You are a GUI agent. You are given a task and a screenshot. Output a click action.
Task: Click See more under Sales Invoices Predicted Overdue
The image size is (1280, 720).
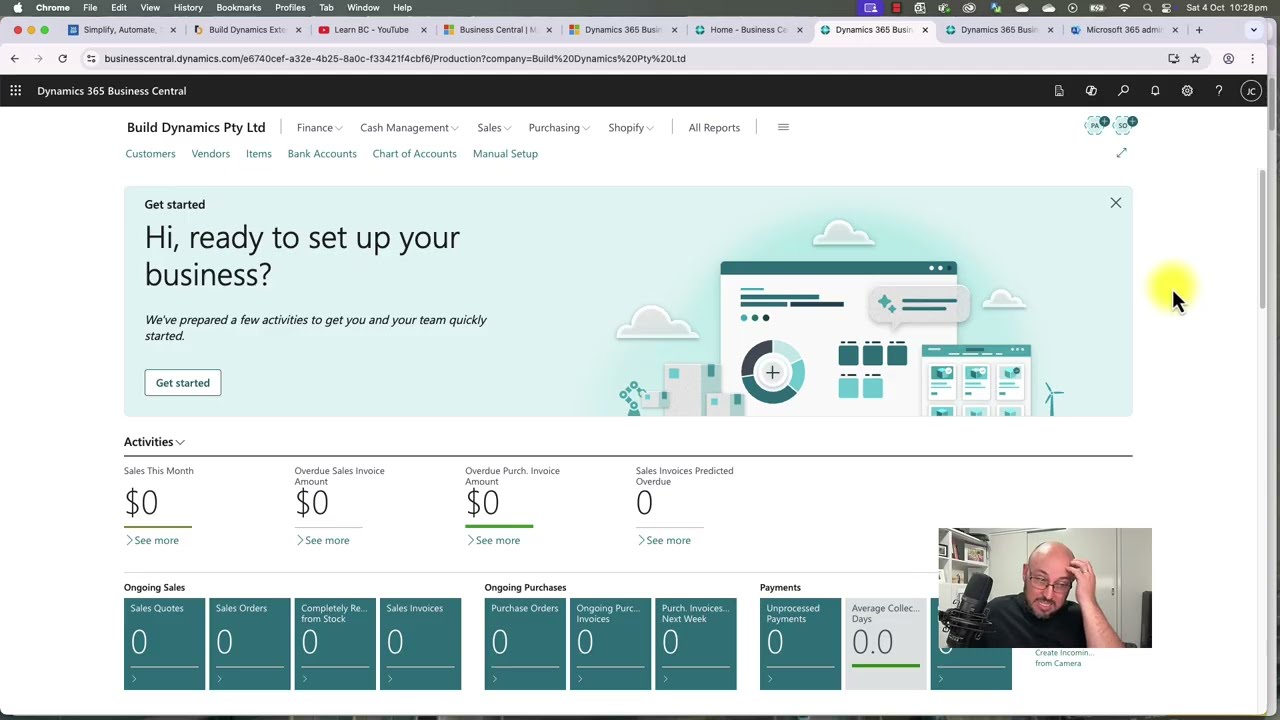pos(664,541)
